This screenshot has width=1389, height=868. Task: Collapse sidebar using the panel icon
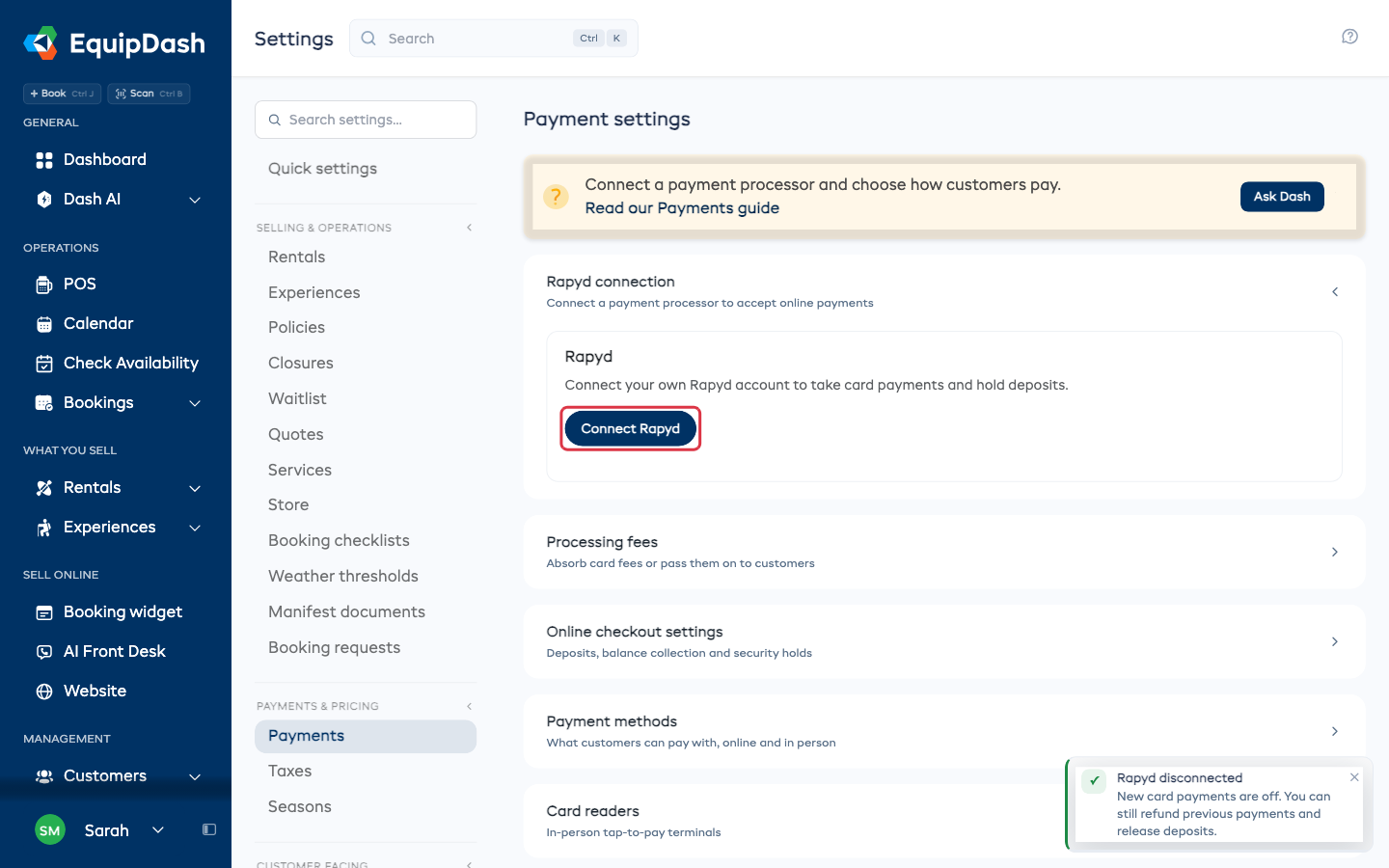point(209,829)
